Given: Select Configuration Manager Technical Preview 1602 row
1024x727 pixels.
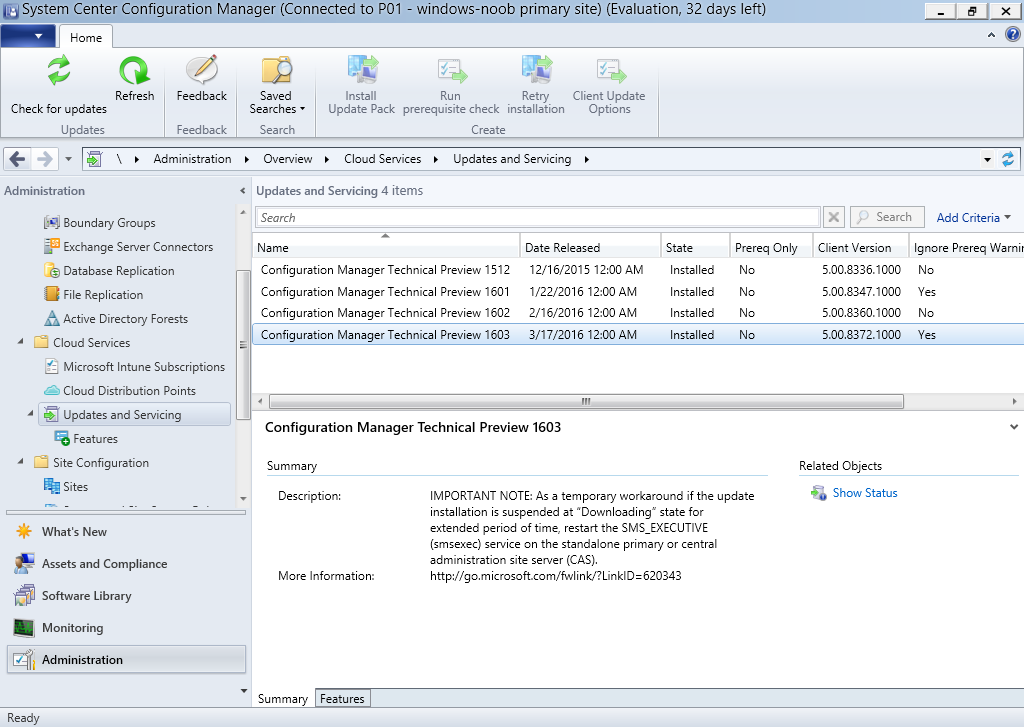Looking at the screenshot, I should (637, 313).
